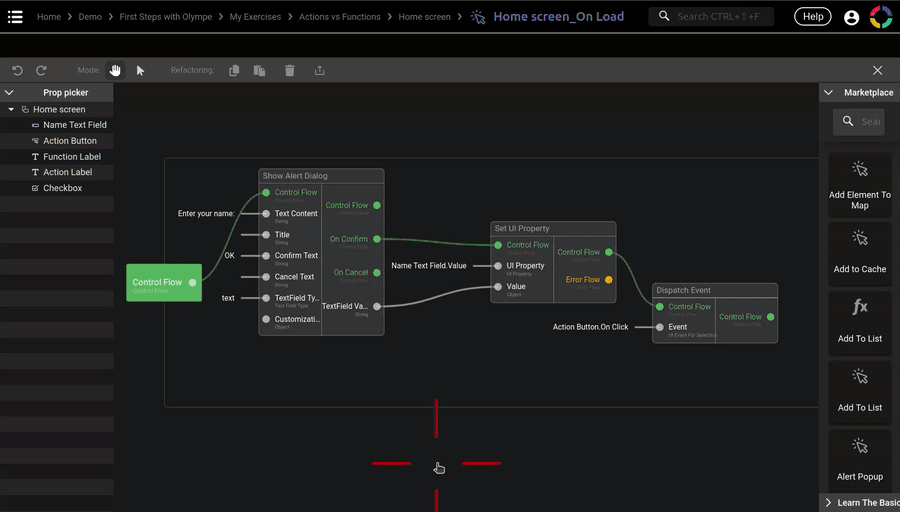This screenshot has height=512, width=900.
Task: Go to Actions vs Functions breadcrumb
Action: 342,17
